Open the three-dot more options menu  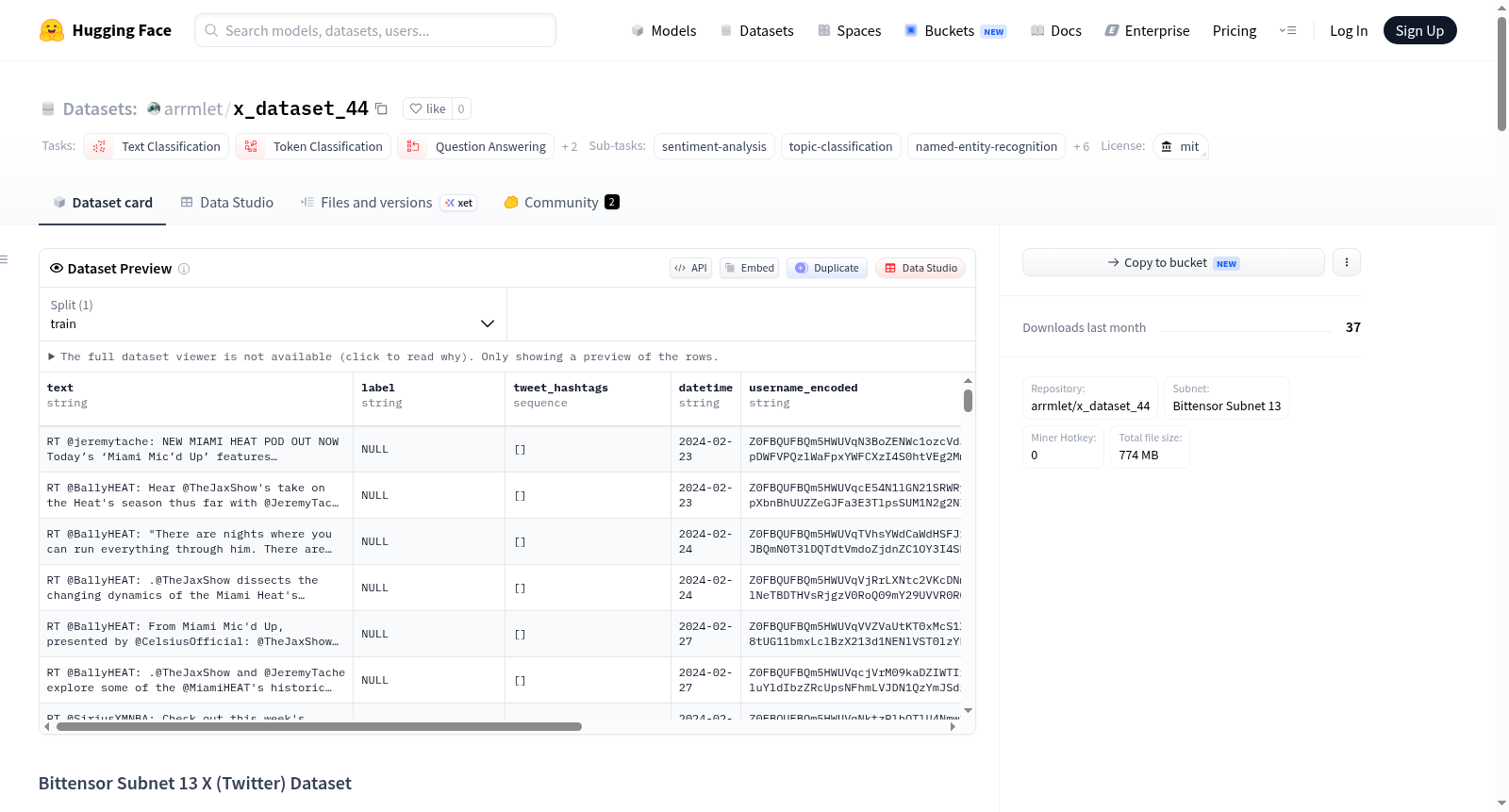[1347, 262]
